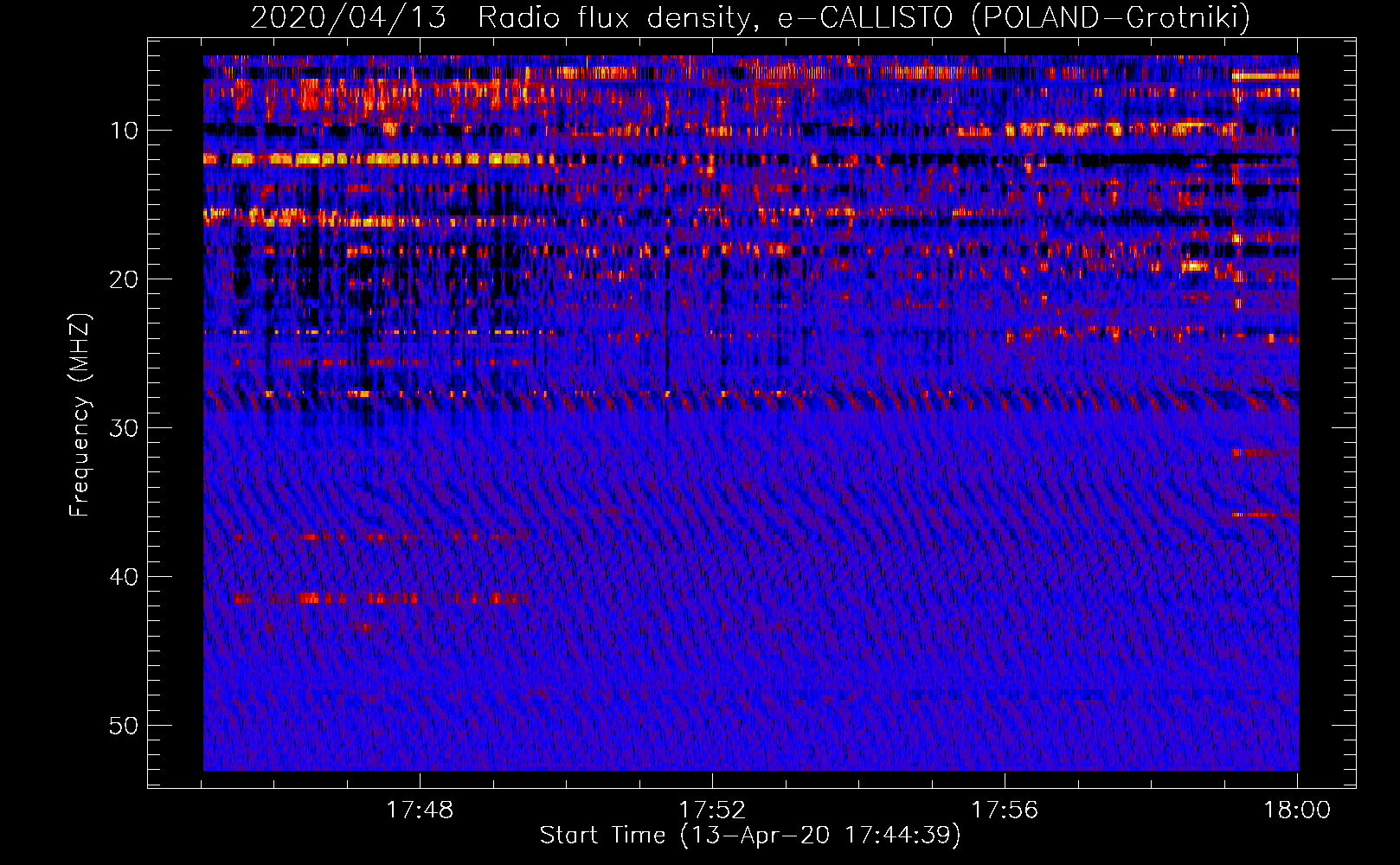Click the 'Frequency (MHZ)' y-axis label
The width and height of the screenshot is (1400, 865).
pyautogui.click(x=80, y=415)
